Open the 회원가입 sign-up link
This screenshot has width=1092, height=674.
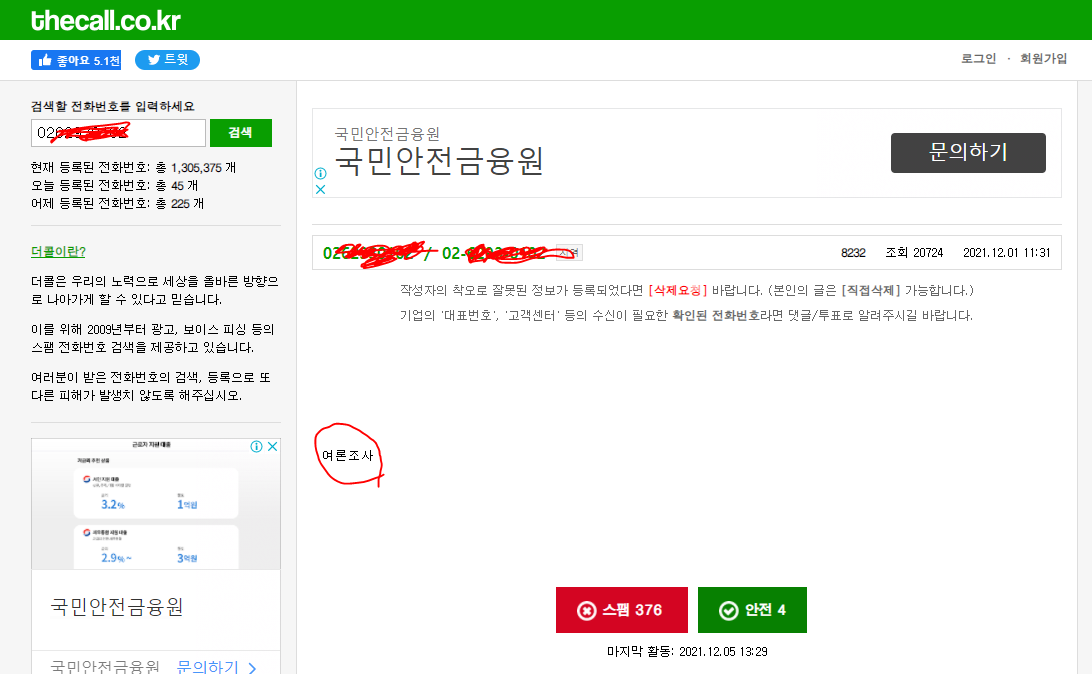click(x=1043, y=58)
